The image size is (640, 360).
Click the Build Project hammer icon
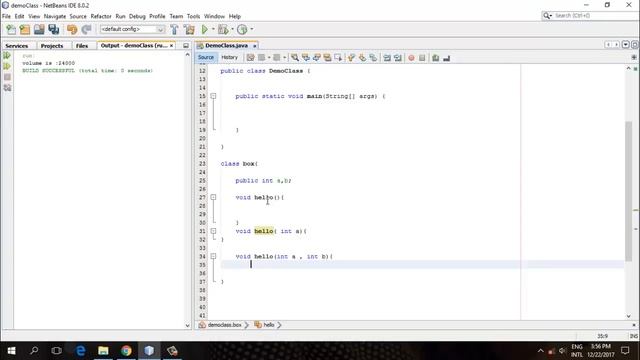tap(174, 29)
